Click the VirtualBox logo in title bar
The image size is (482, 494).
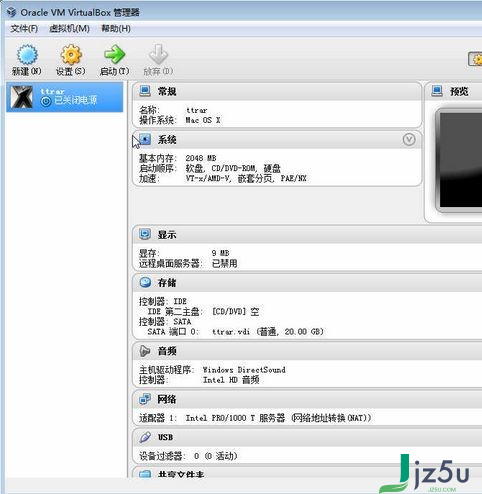[x=11, y=12]
